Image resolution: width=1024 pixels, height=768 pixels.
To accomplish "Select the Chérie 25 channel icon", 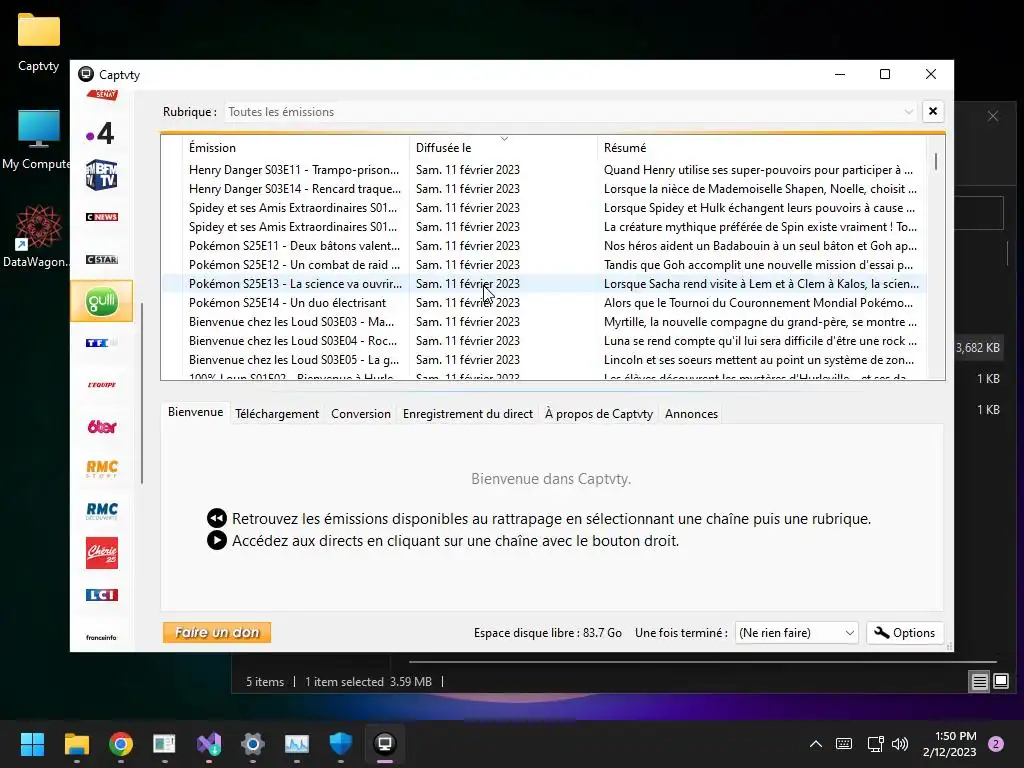I will (x=101, y=552).
